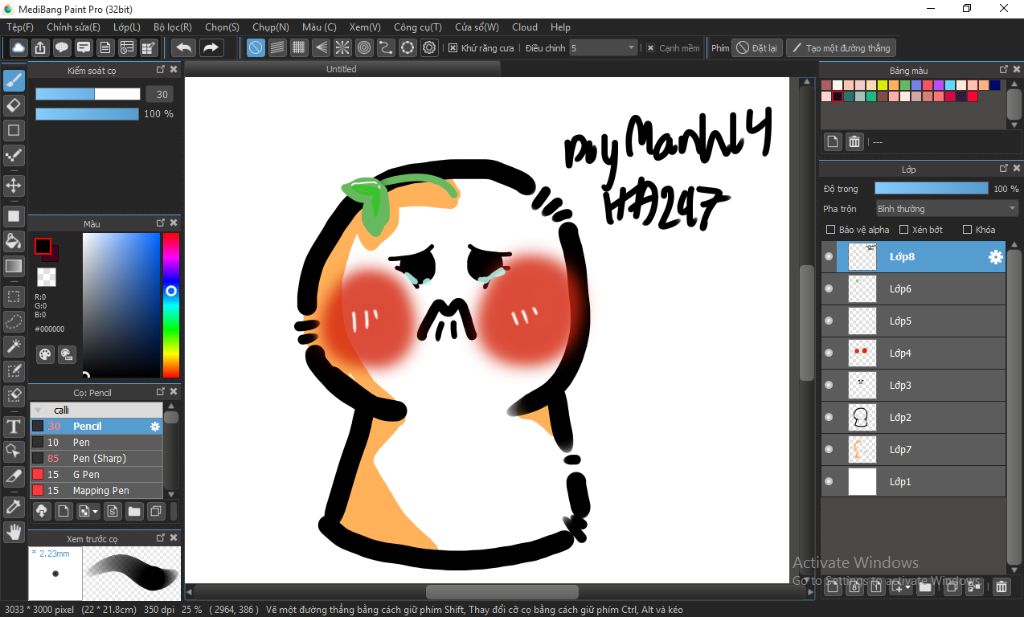Viewport: 1024px width, 617px height.
Task: Select the Hand tool
Action: [14, 532]
